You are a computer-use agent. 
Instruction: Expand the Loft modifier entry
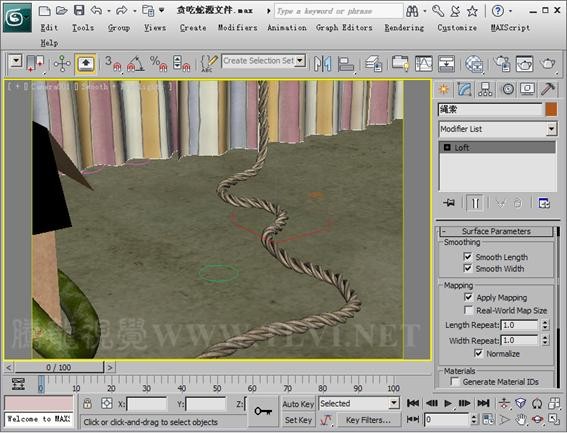[x=447, y=147]
